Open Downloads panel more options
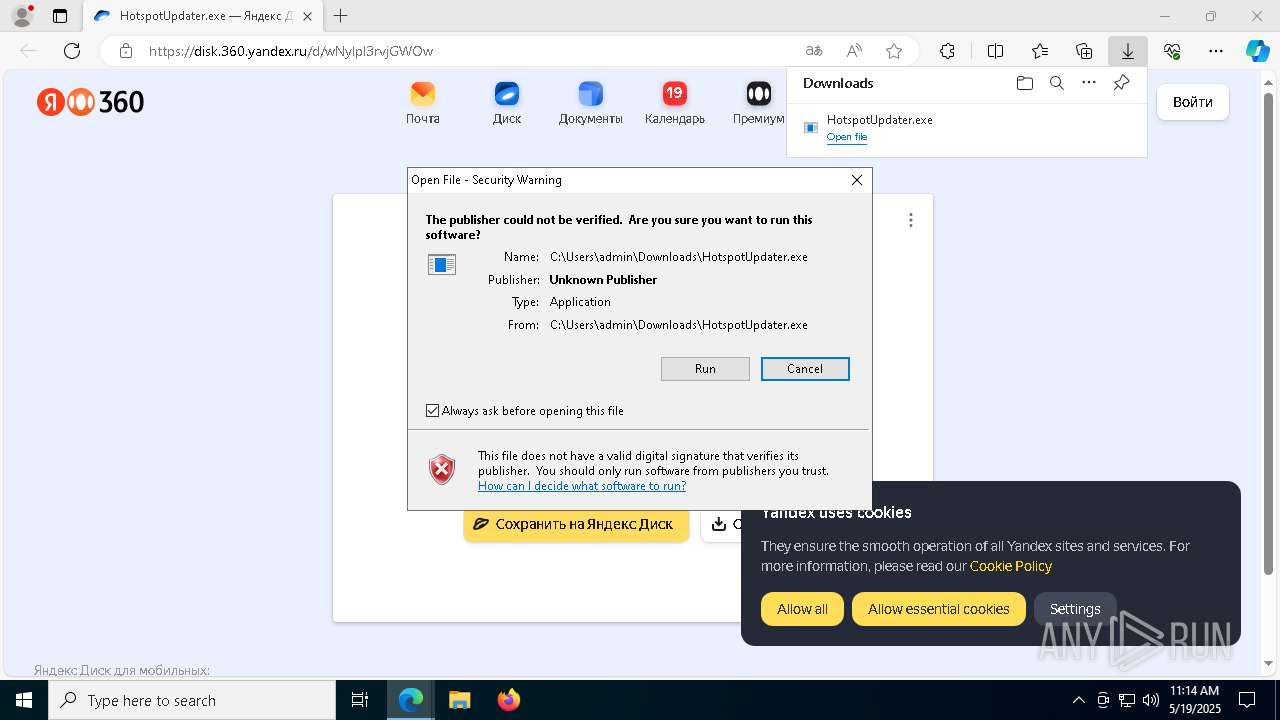The height and width of the screenshot is (720, 1280). pos(1089,83)
